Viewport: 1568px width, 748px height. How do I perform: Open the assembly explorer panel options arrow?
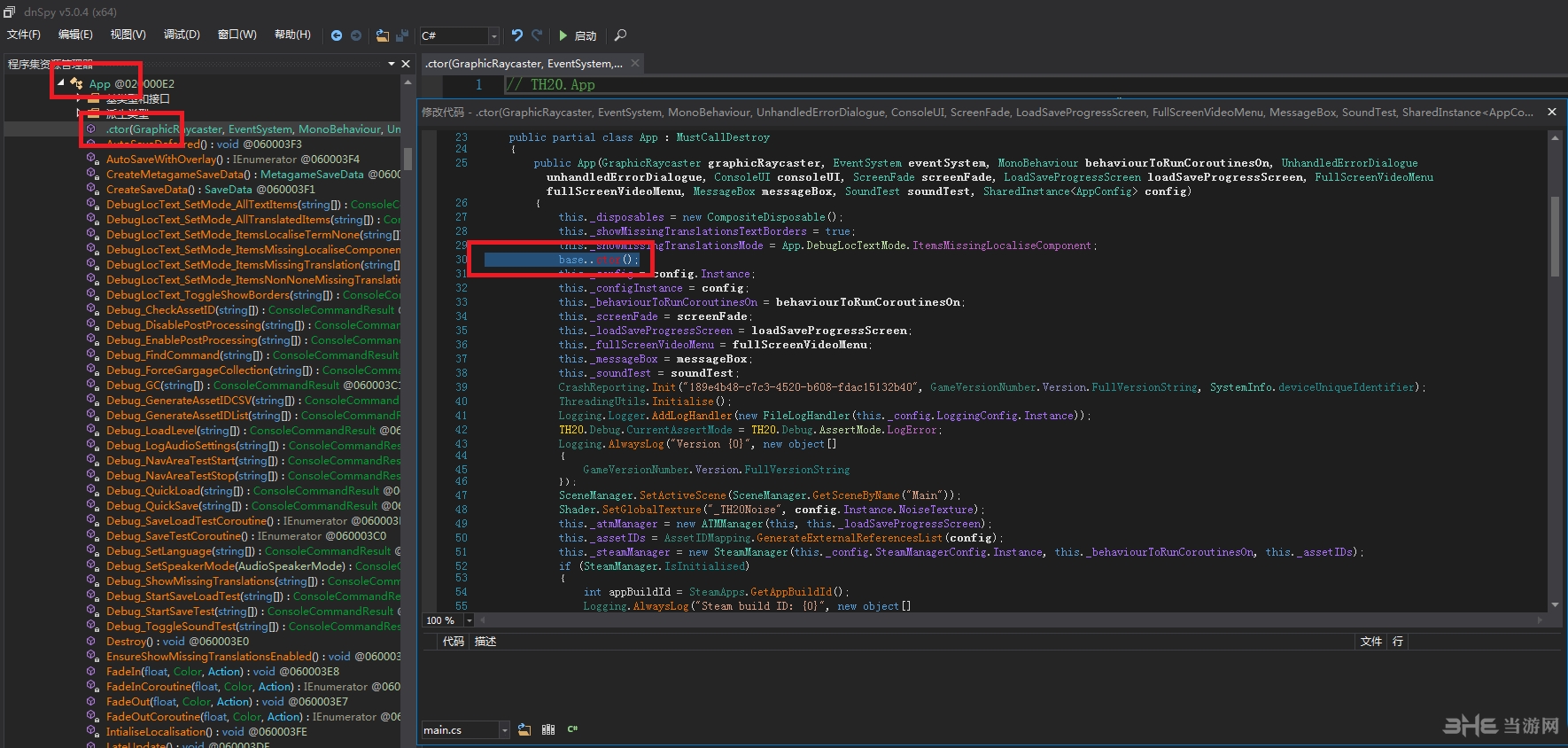coord(392,64)
